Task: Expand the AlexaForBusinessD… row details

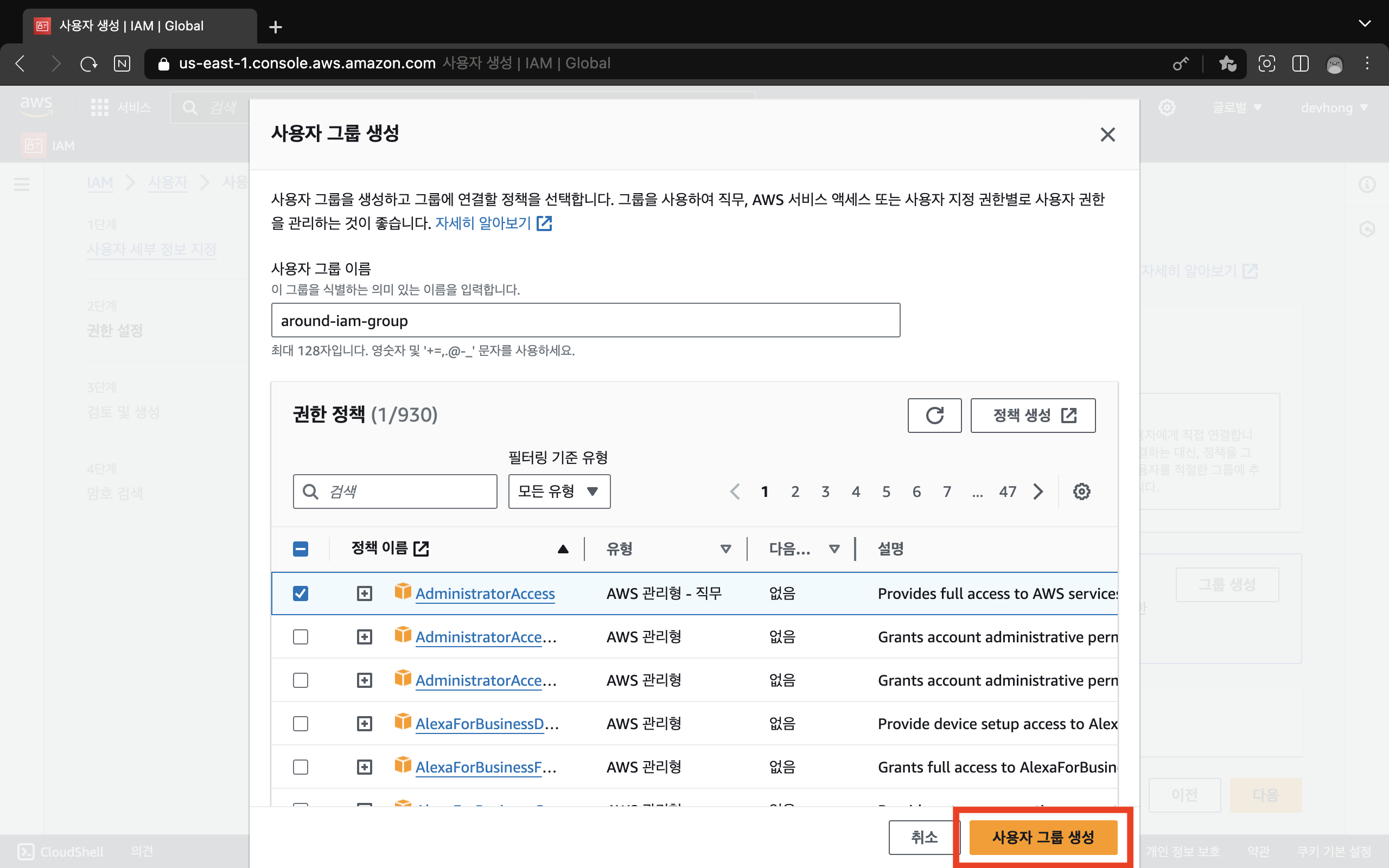Action: [365, 723]
